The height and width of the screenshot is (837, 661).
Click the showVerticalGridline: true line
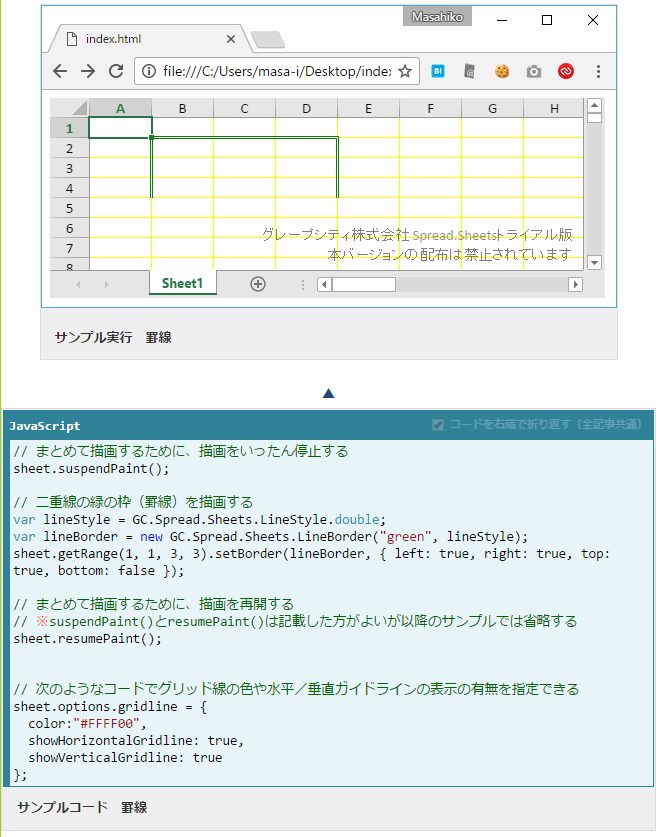coord(125,757)
